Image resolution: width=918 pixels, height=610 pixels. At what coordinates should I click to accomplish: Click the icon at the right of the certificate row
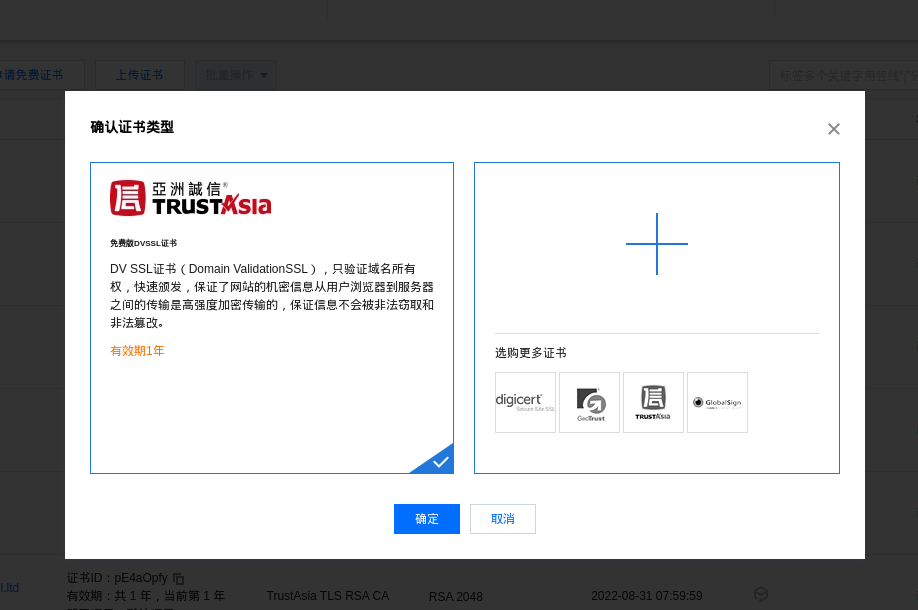pos(761,594)
